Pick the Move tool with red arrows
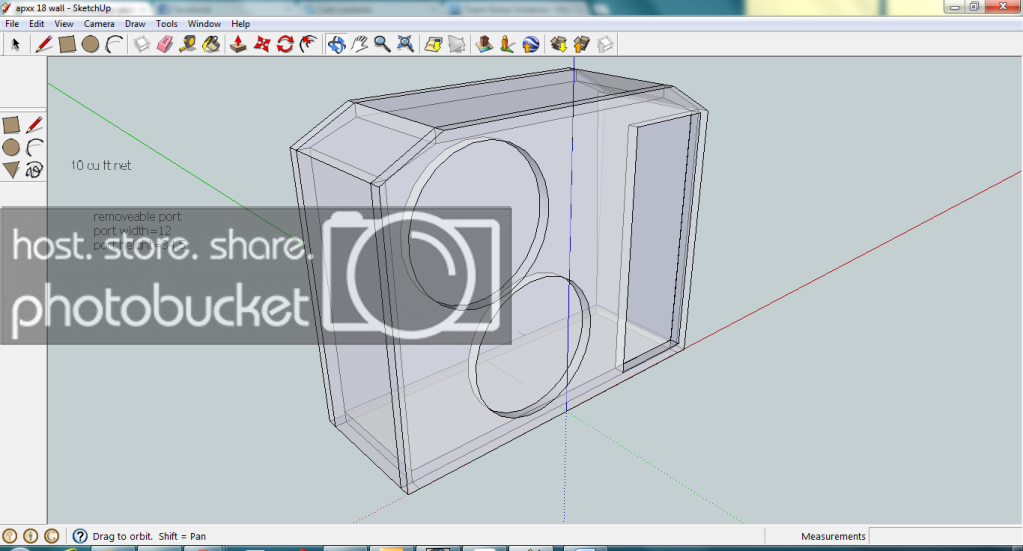The height and width of the screenshot is (551, 1023). tap(262, 44)
